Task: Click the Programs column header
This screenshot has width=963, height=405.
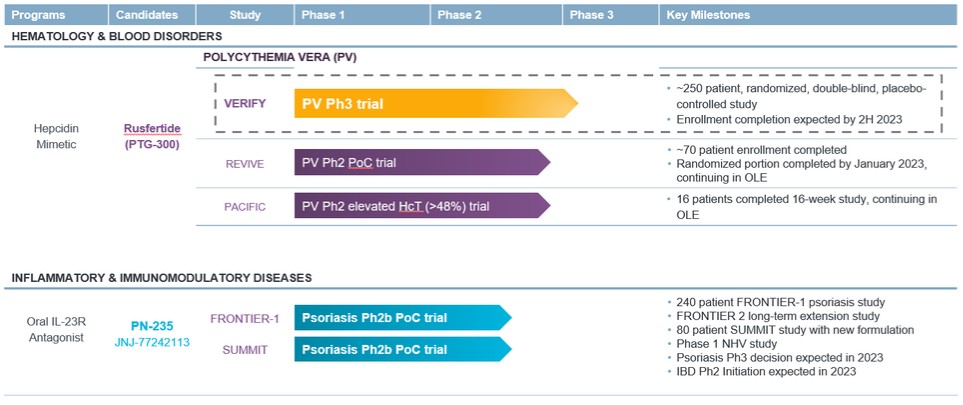Action: point(54,15)
